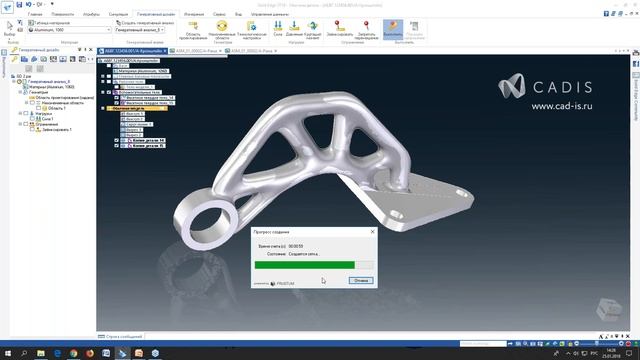Collapse the Генеративный анализ_6 tree node
This screenshot has width=640, height=360.
pyautogui.click(x=14, y=82)
